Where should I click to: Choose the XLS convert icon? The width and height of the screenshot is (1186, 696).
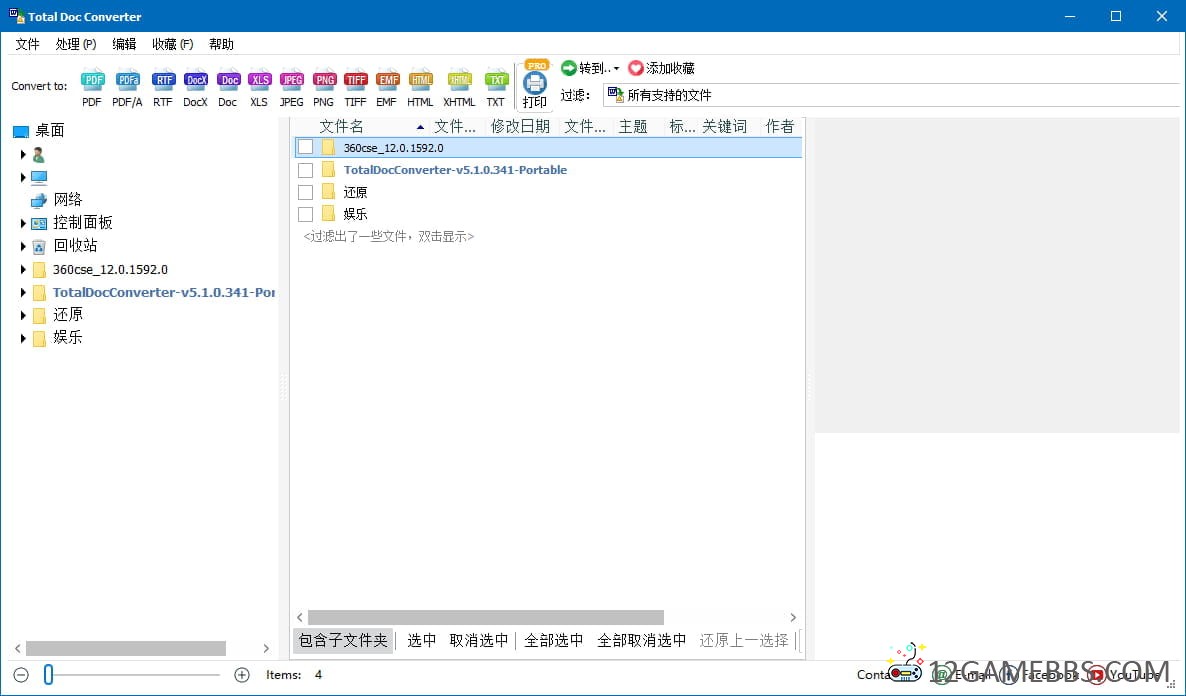(259, 81)
